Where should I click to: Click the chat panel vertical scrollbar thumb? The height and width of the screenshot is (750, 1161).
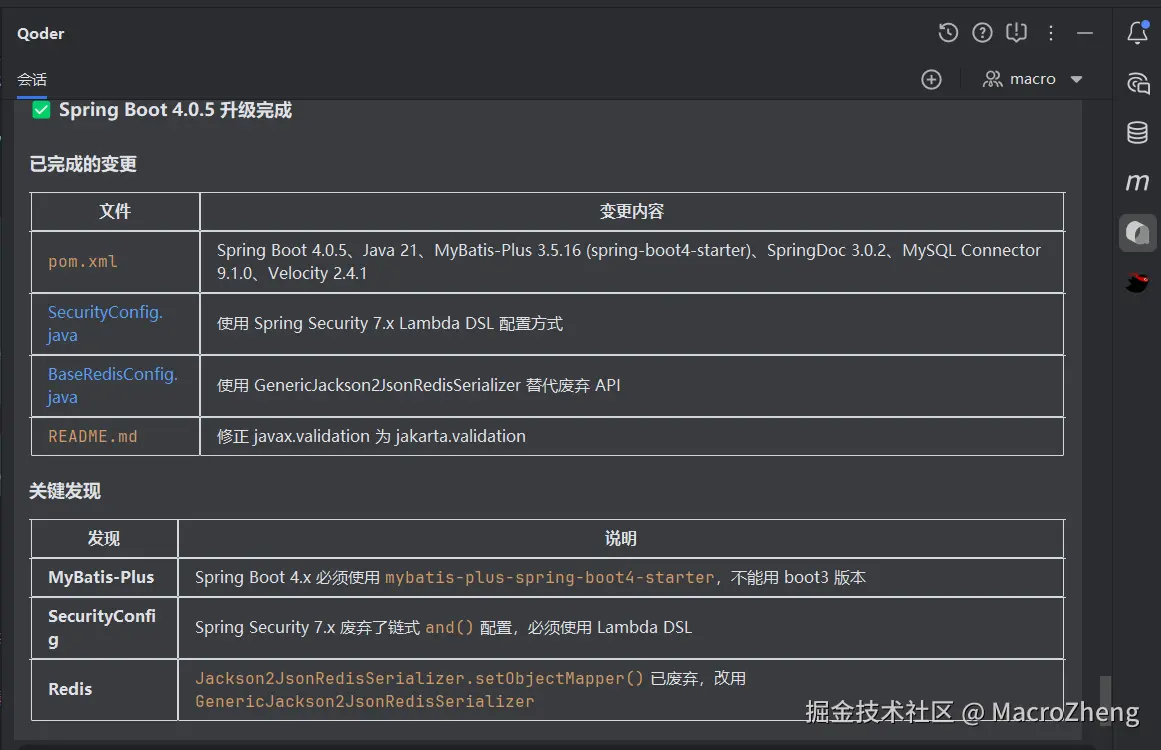pyautogui.click(x=1105, y=701)
